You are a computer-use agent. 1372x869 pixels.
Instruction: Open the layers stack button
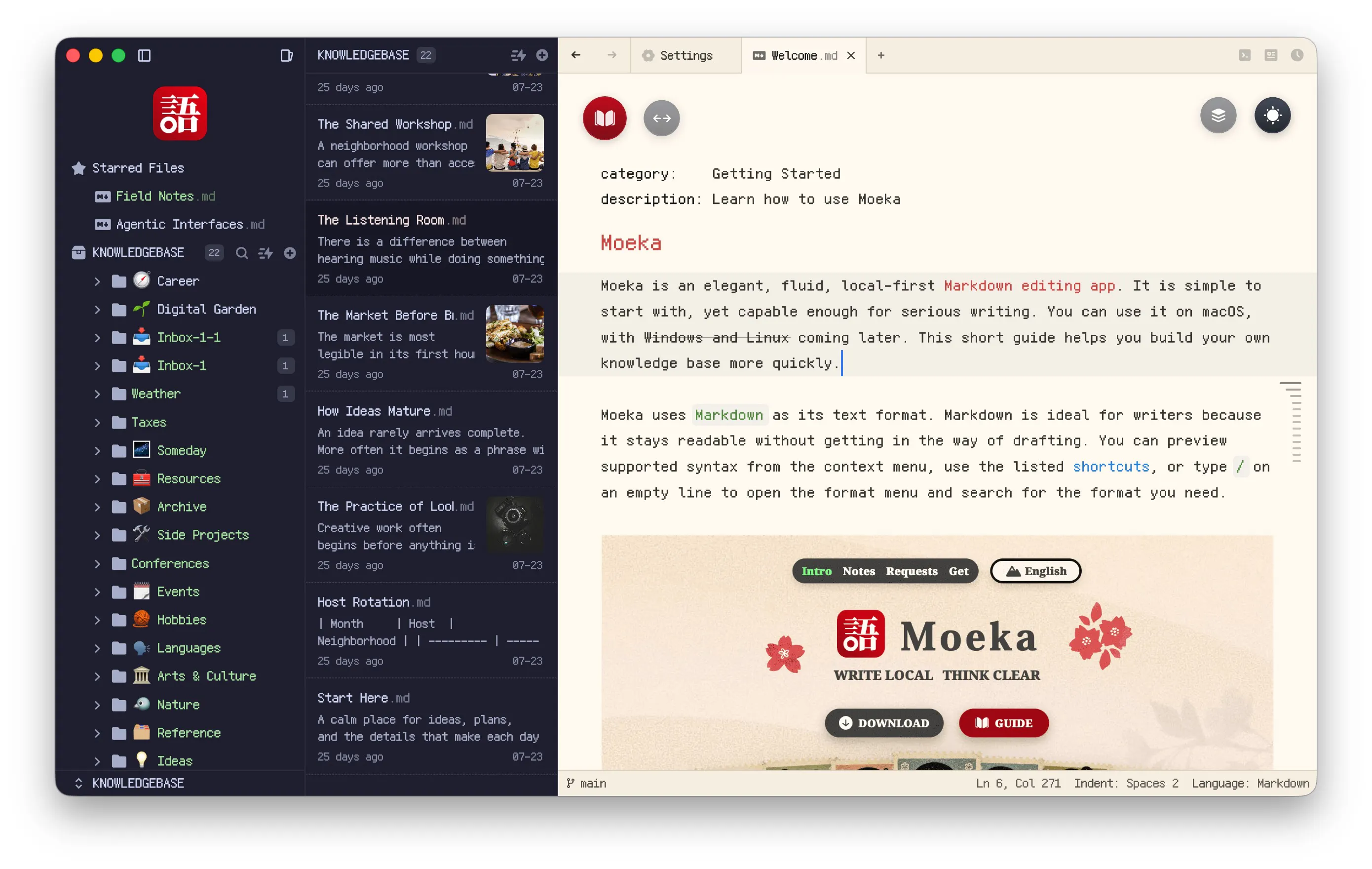tap(1218, 116)
